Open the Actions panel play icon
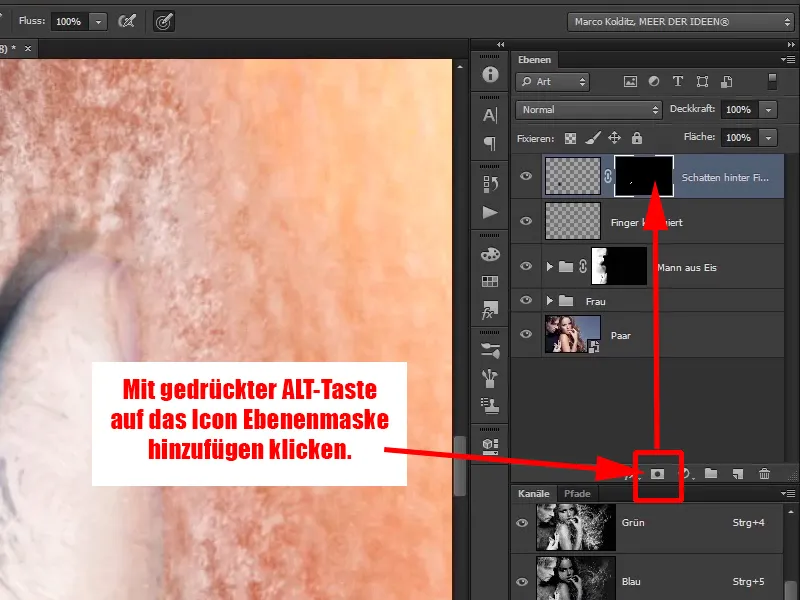This screenshot has height=600, width=800. (490, 212)
